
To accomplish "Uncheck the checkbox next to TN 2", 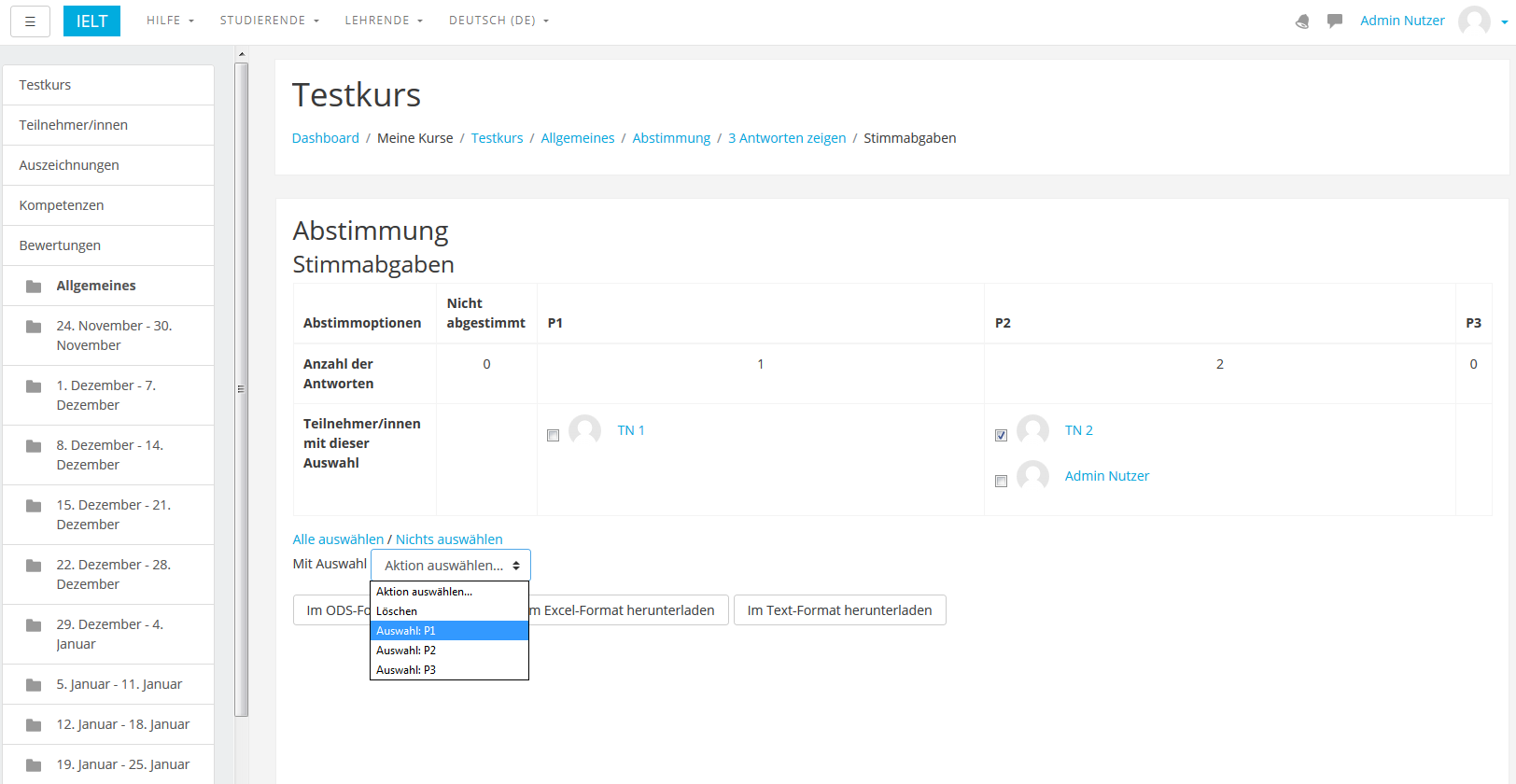I will coord(1001,436).
